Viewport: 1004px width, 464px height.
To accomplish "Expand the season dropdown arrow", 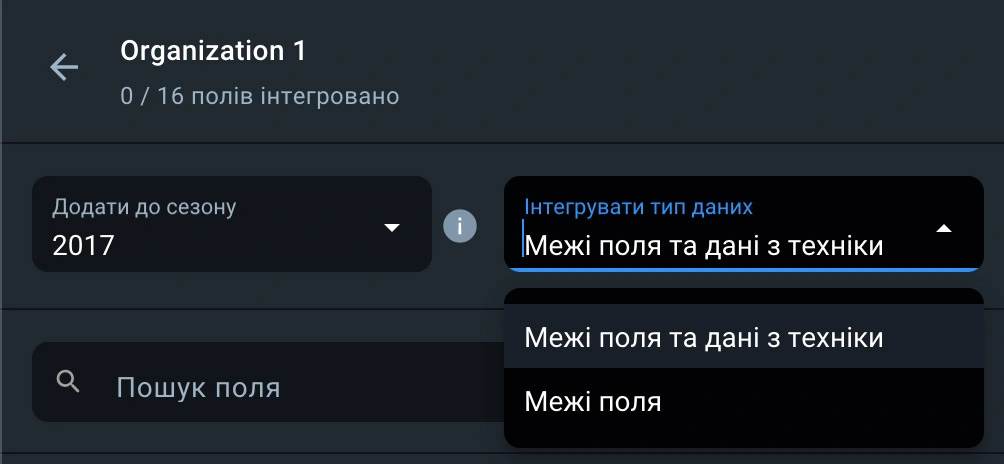I will 391,228.
